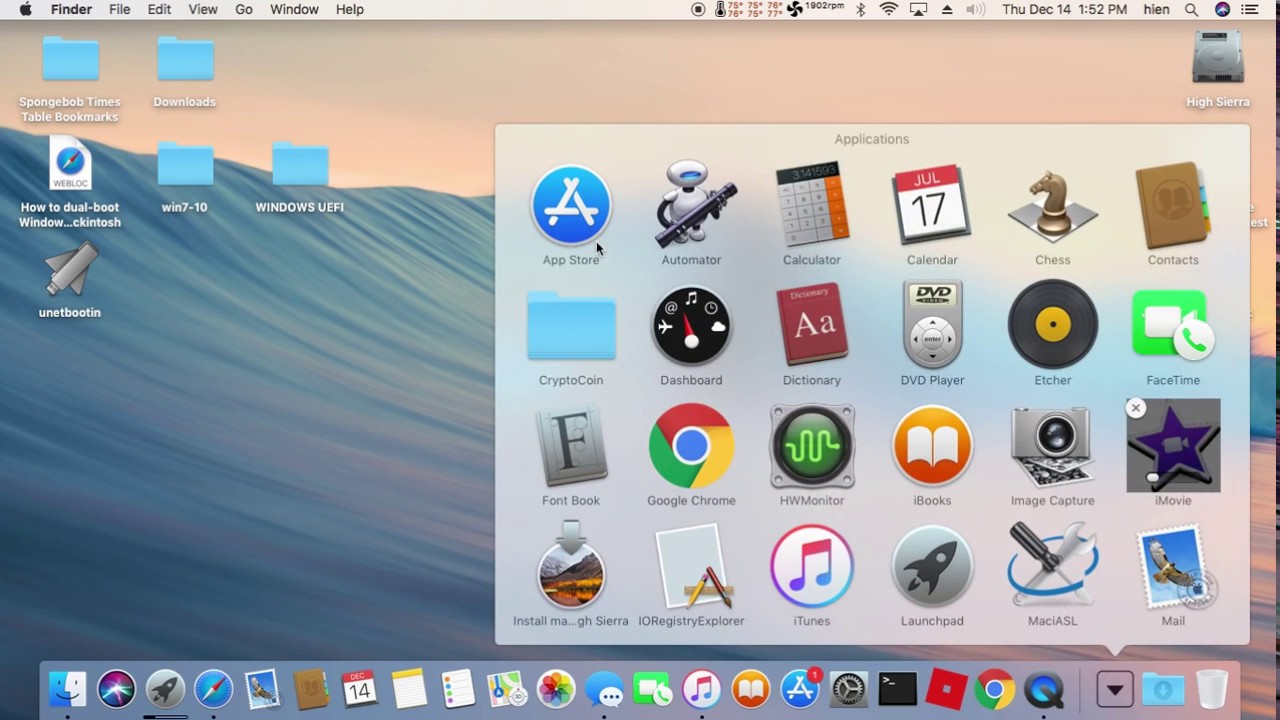1280x720 pixels.
Task: Open iBooks in the Applications stack
Action: (x=932, y=446)
